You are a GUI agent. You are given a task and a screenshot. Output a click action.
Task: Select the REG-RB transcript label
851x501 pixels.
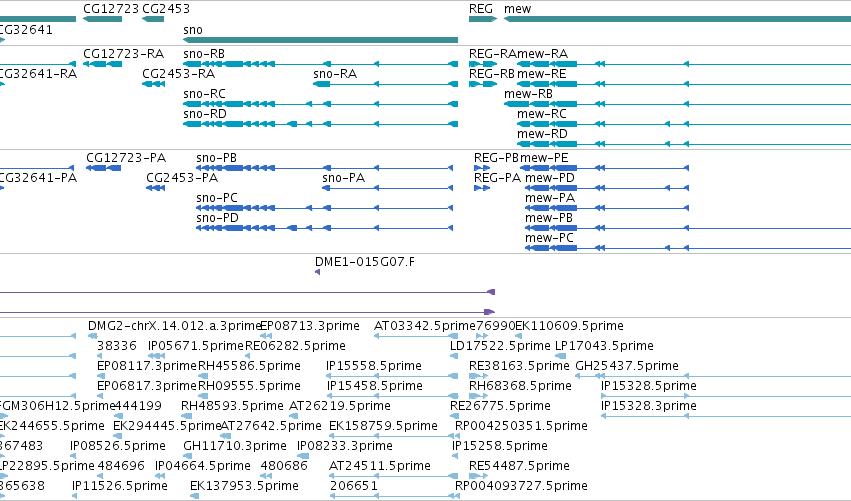[492, 74]
